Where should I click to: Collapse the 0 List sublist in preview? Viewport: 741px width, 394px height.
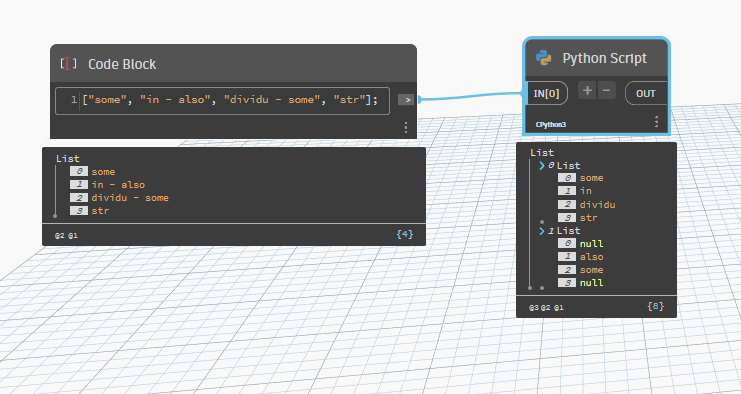(x=542, y=166)
